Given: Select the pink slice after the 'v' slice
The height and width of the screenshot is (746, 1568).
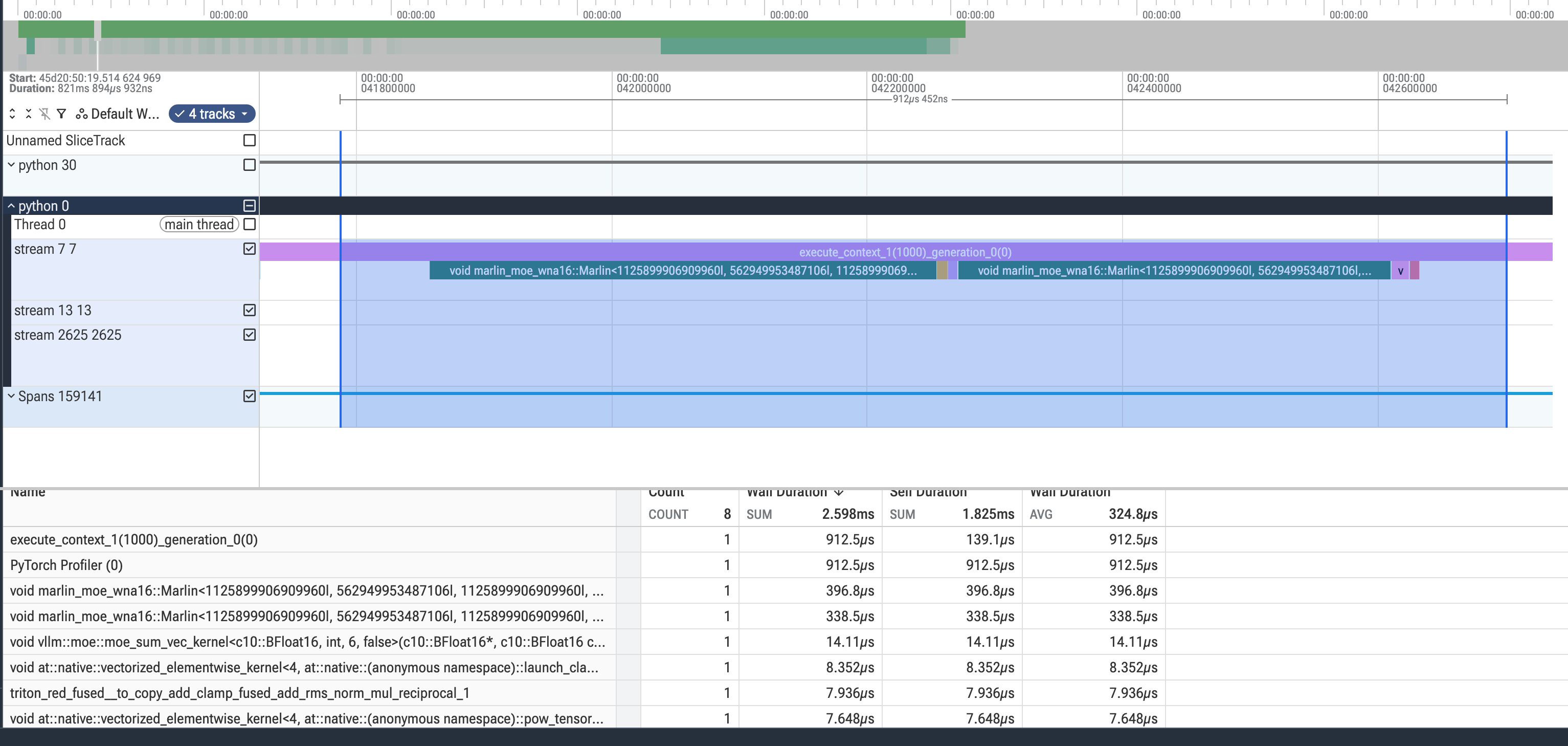Looking at the screenshot, I should point(1415,270).
